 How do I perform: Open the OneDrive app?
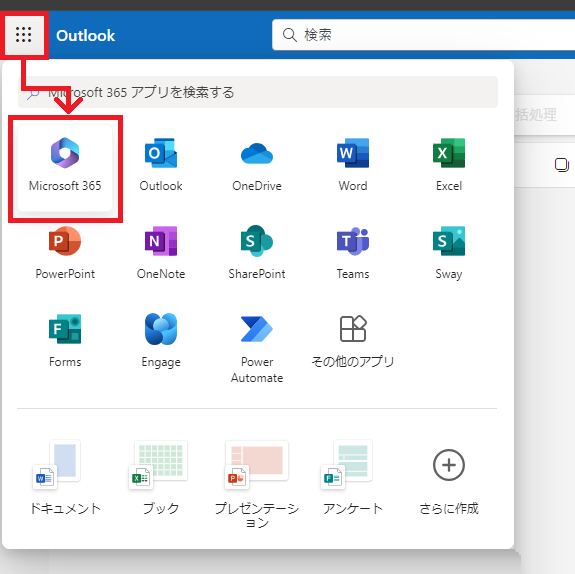[x=257, y=165]
